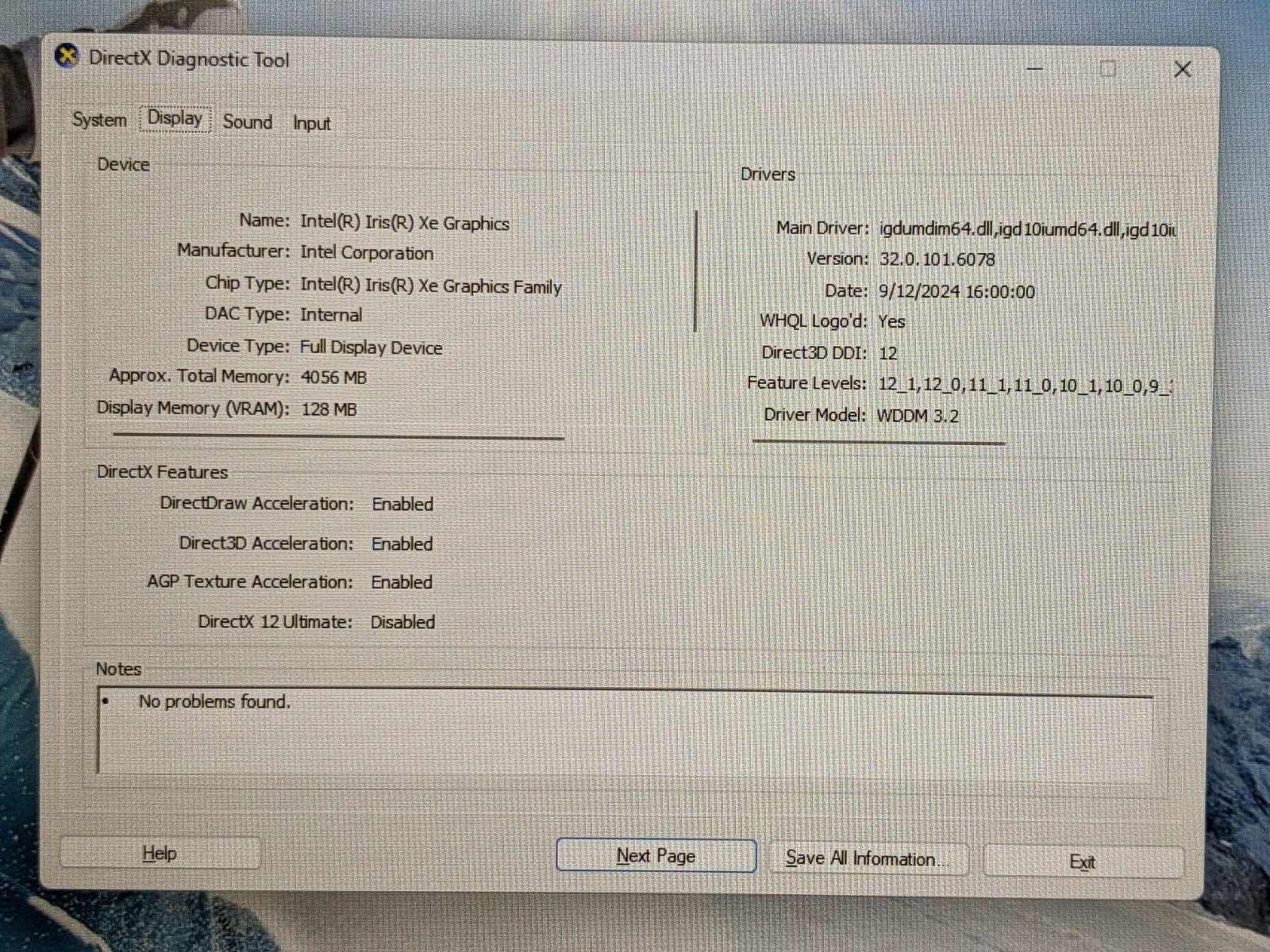
Task: Click the Feature Levels value field
Action: click(1024, 386)
